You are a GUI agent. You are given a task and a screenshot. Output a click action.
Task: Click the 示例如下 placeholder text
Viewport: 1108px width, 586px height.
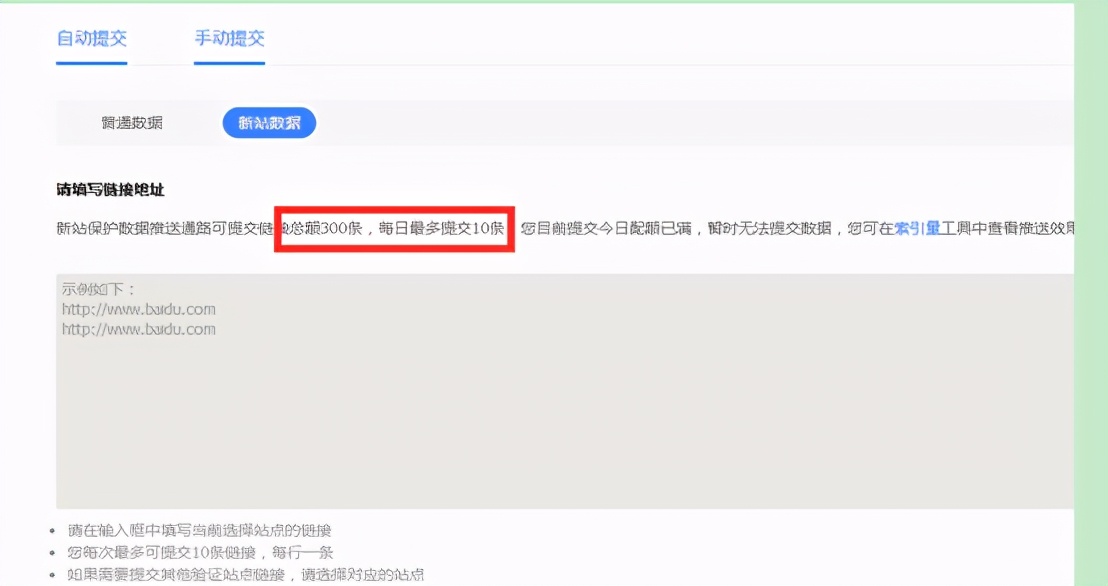pos(95,288)
